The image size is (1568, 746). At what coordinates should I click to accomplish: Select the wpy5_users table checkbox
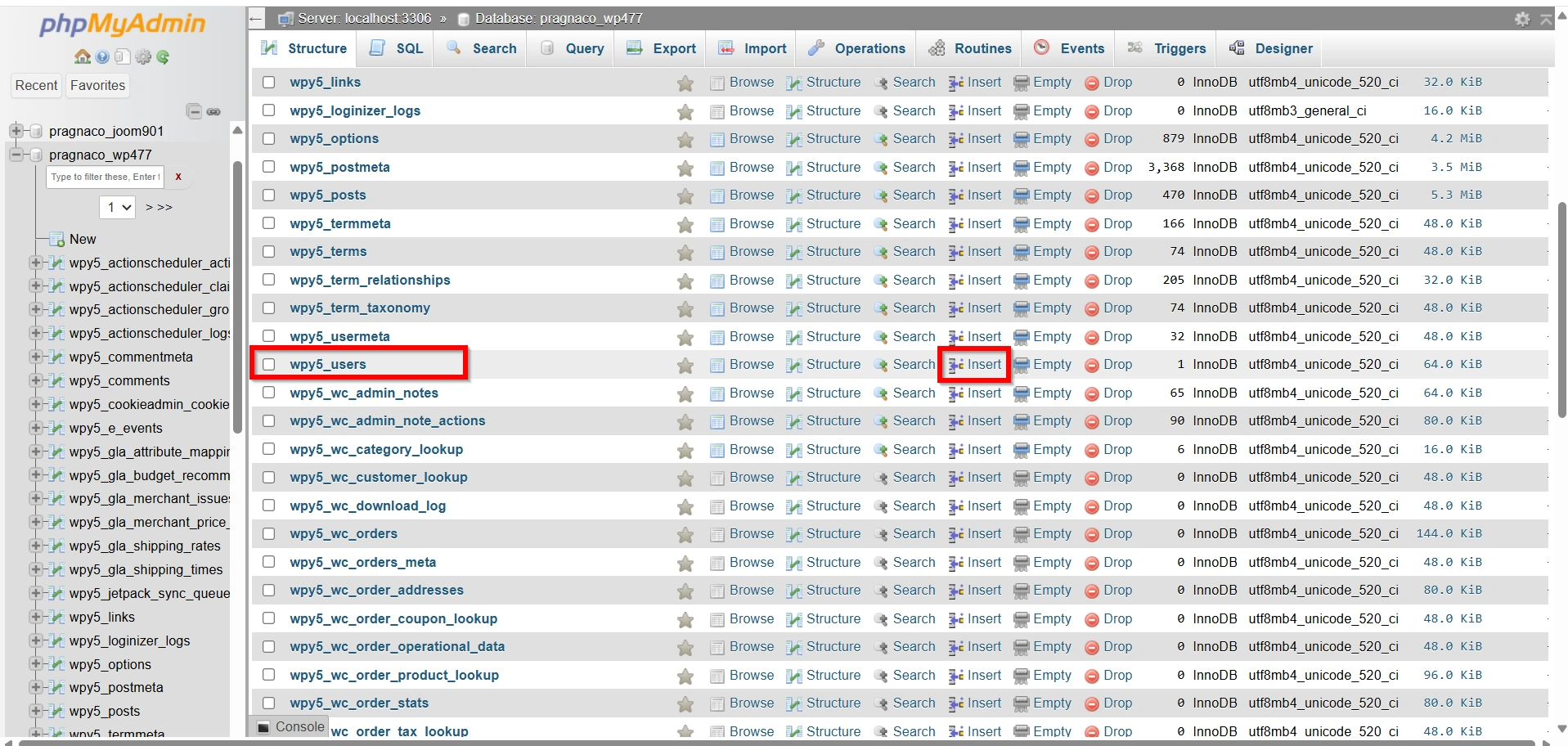point(268,364)
